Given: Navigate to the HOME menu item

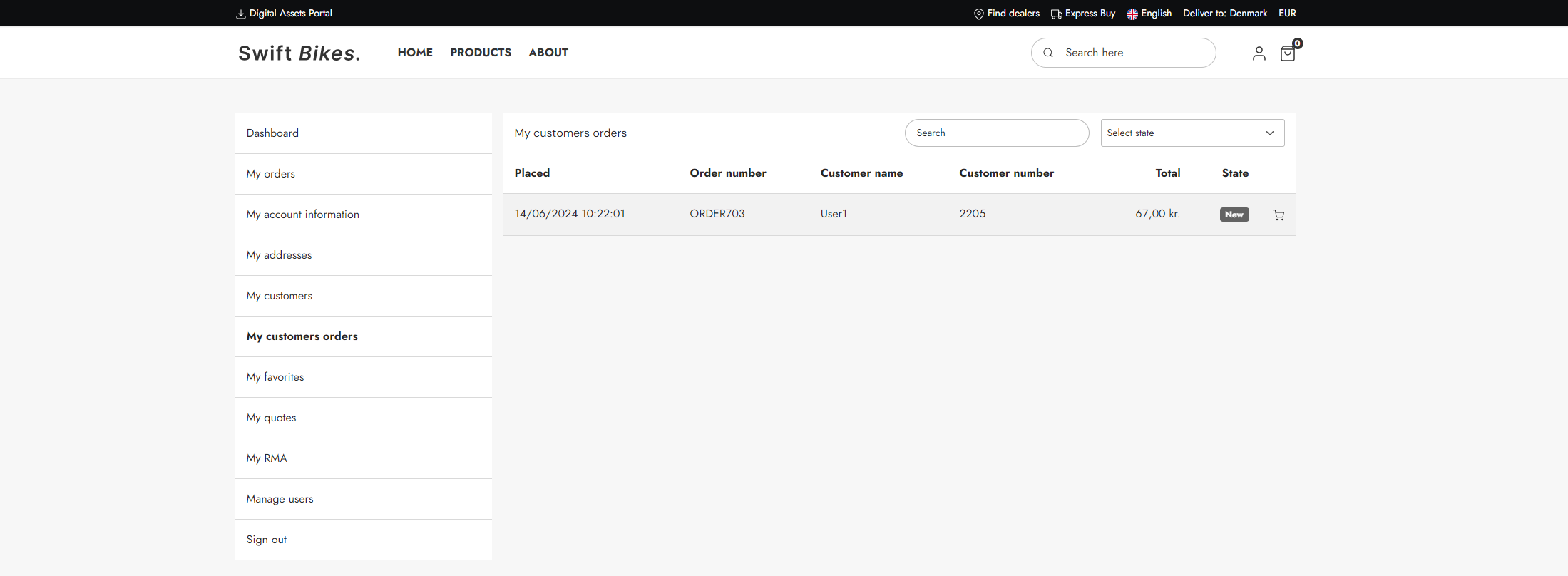Looking at the screenshot, I should pyautogui.click(x=415, y=53).
